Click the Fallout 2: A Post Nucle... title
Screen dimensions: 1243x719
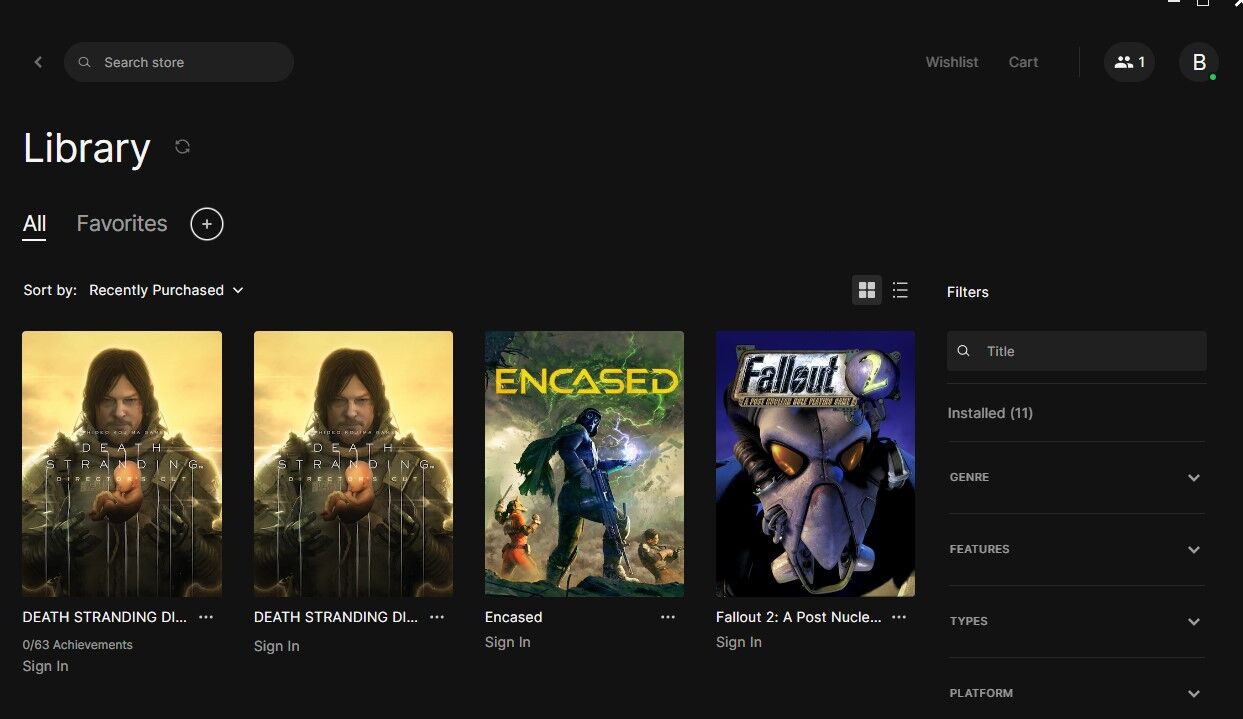pyautogui.click(x=799, y=617)
